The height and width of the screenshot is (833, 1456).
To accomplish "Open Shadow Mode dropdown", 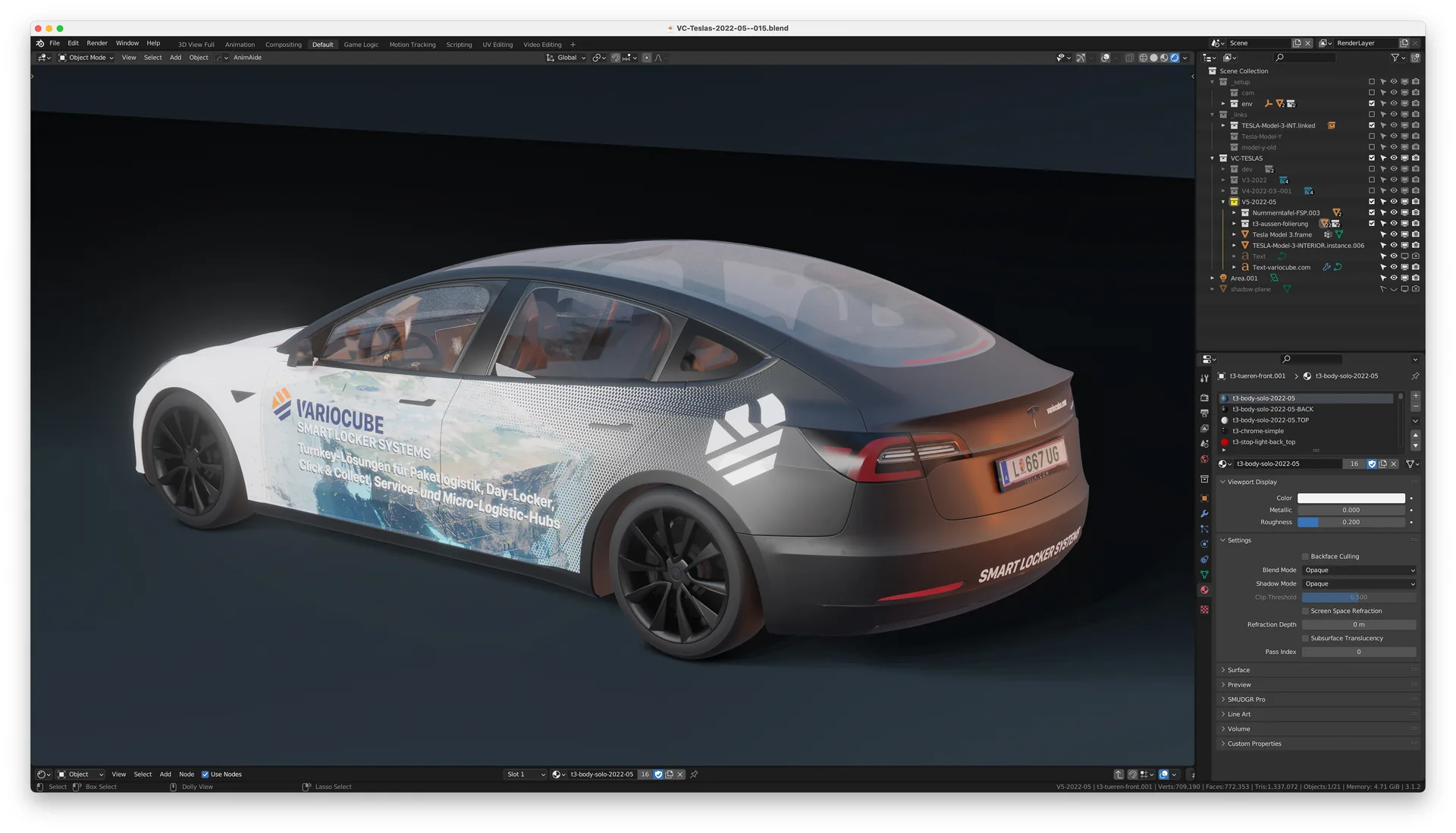I will pyautogui.click(x=1359, y=584).
